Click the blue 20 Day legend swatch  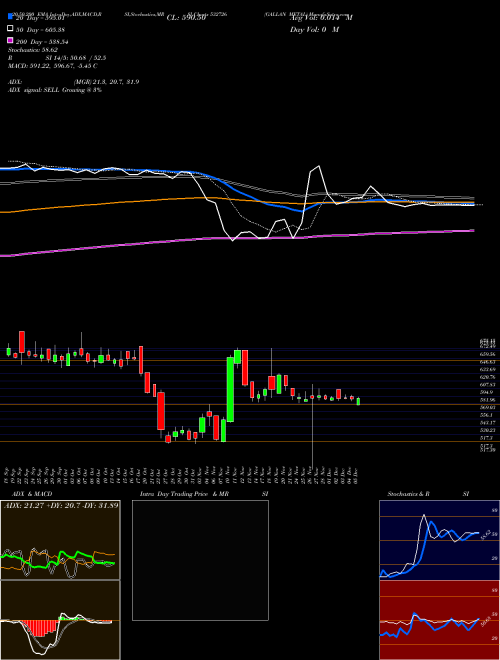click(10, 16)
